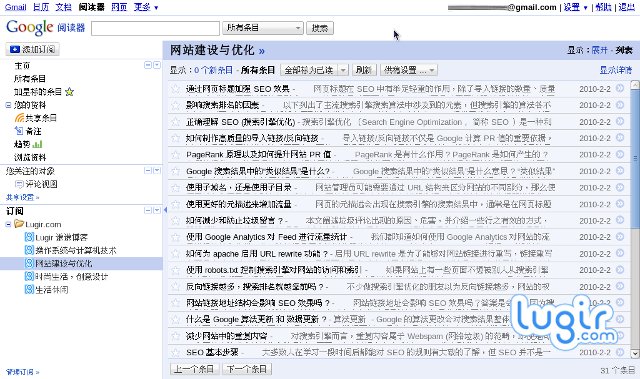Star the apache URL rewrite entry
This screenshot has width=640, height=379.
(176, 253)
